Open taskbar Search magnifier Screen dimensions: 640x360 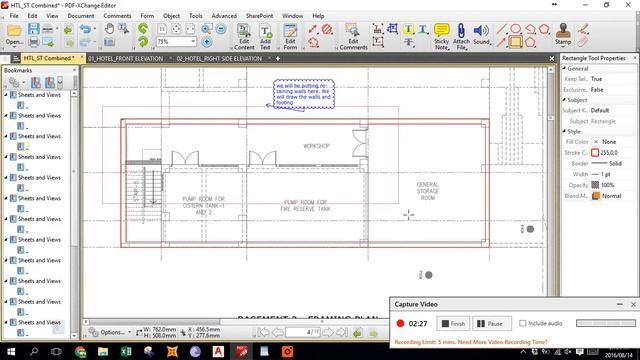pos(34,351)
